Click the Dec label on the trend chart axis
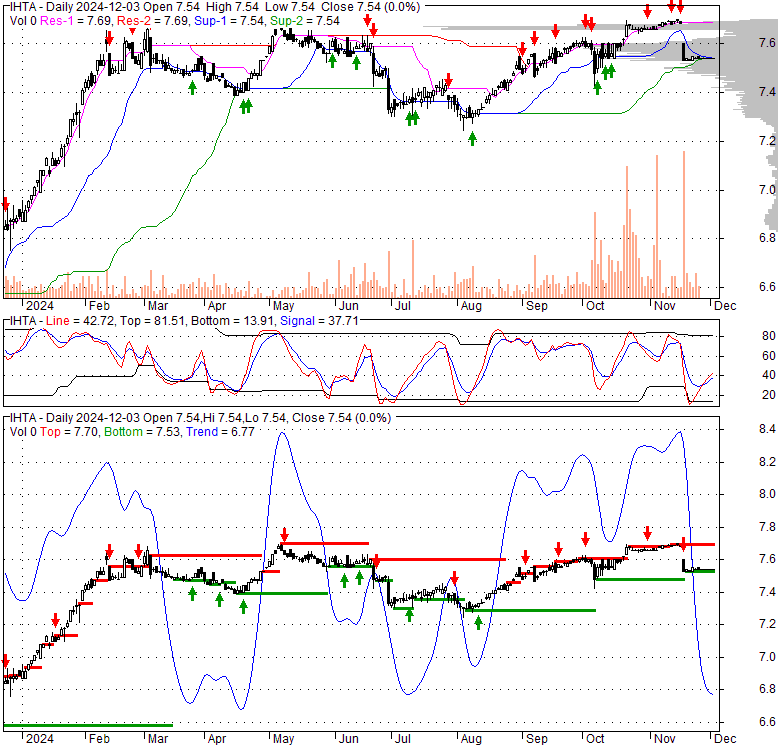 pyautogui.click(x=725, y=739)
